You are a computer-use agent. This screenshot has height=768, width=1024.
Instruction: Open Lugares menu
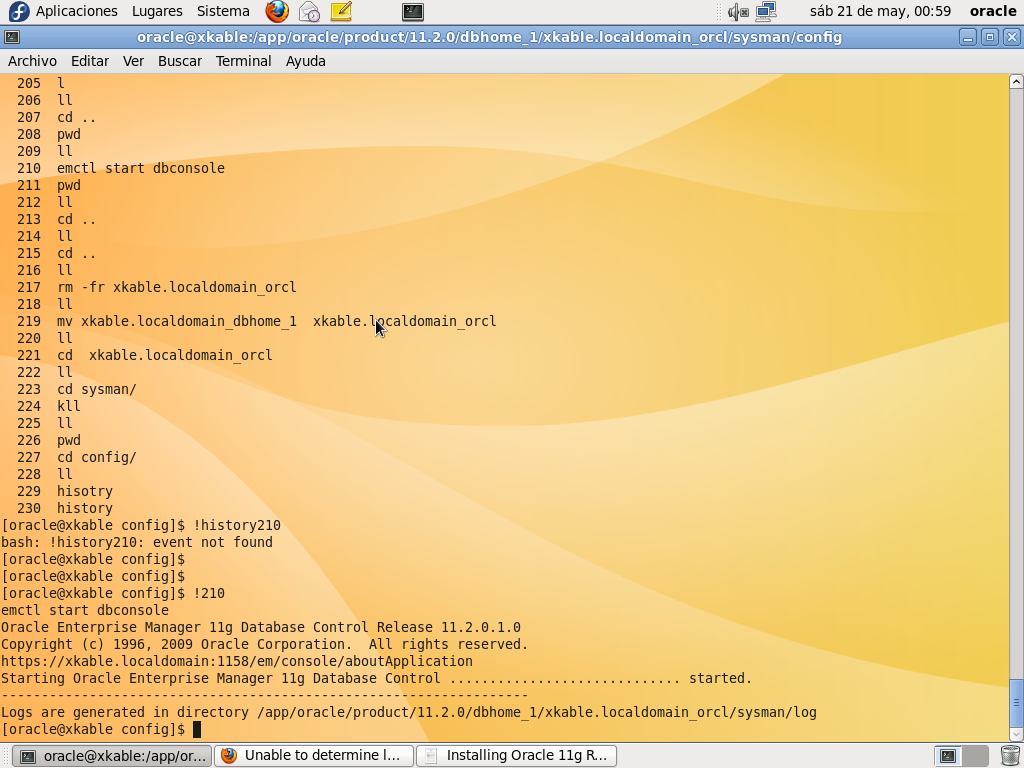157,11
